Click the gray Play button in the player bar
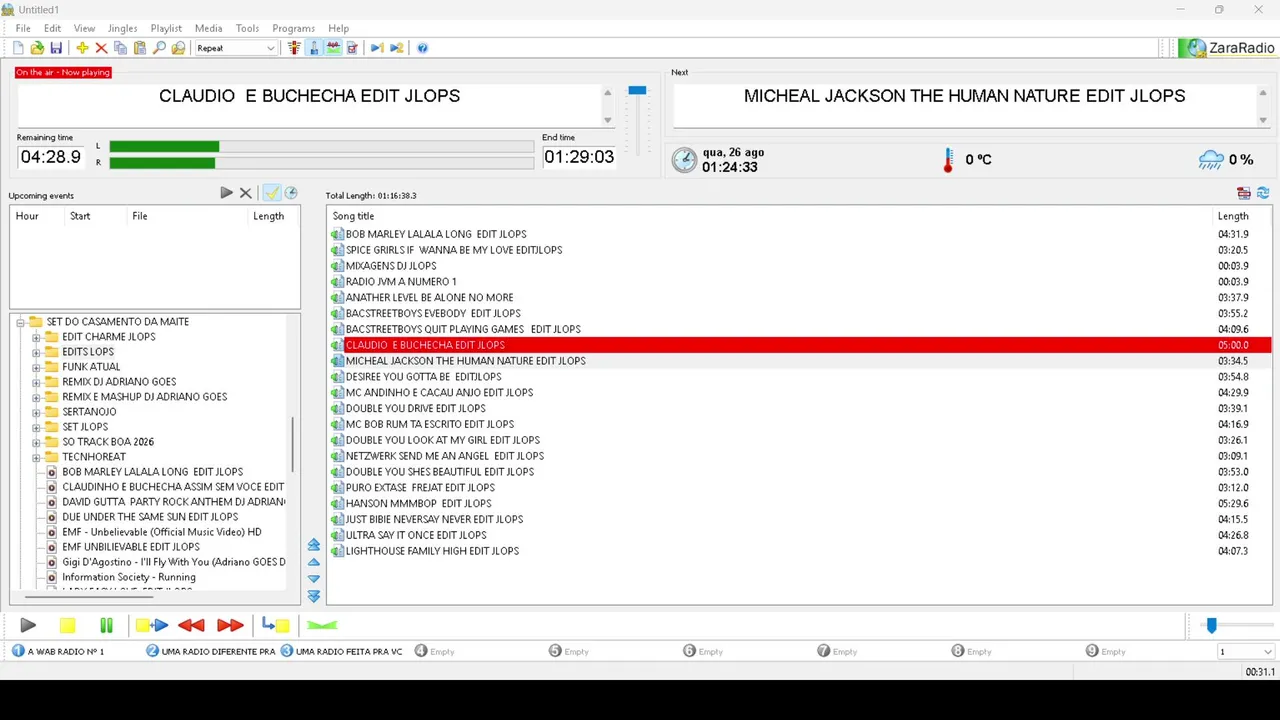Screen dimensions: 1280x720 point(28,625)
